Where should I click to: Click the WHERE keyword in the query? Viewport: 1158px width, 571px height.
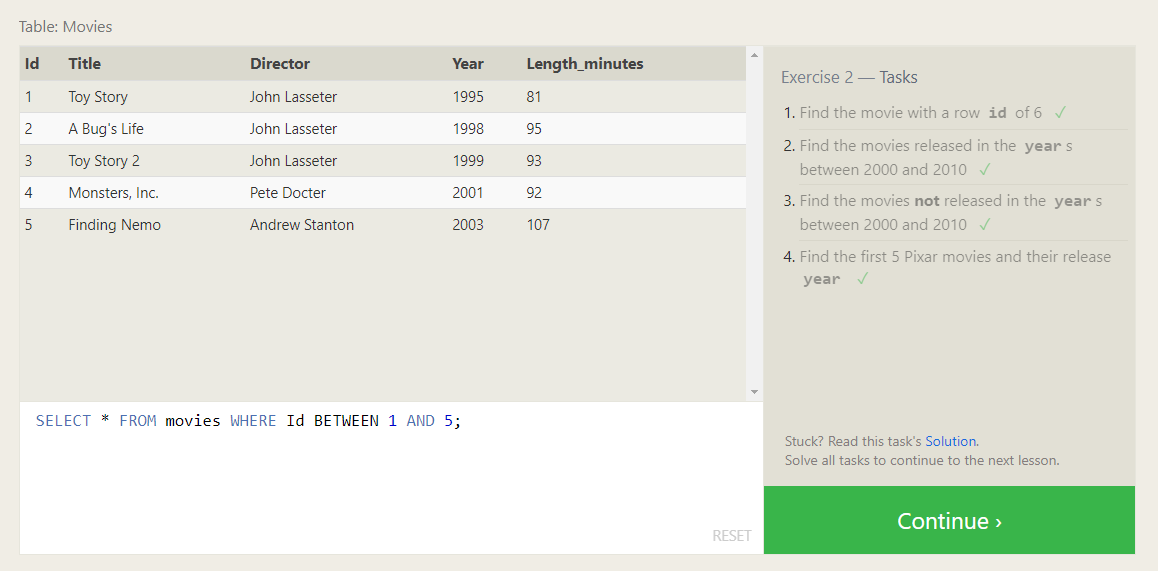tap(253, 421)
